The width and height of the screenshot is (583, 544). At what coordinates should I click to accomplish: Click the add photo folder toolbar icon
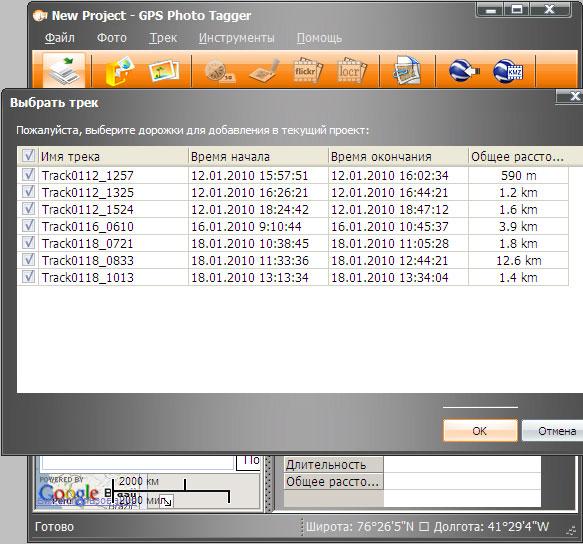tap(119, 70)
